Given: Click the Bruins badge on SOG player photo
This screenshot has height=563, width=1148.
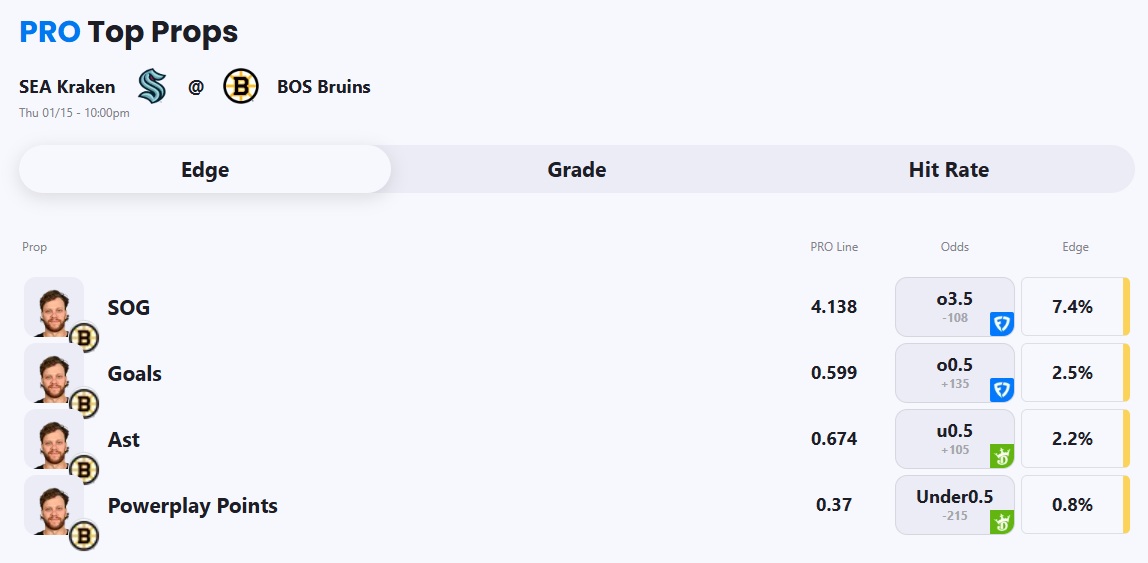Looking at the screenshot, I should click(x=85, y=339).
